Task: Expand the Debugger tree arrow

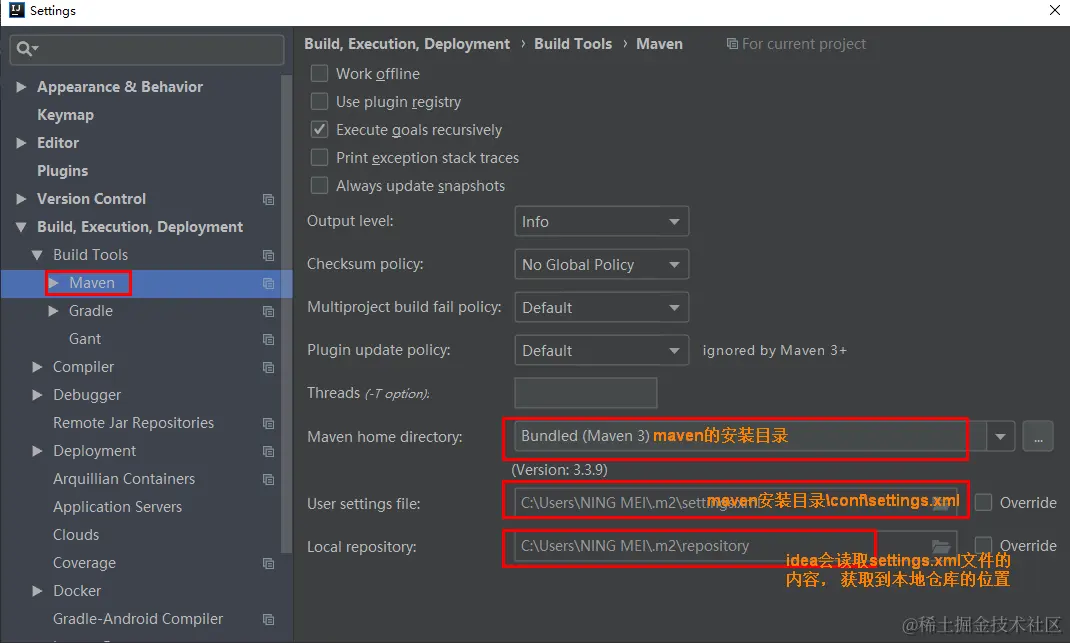Action: tap(37, 395)
